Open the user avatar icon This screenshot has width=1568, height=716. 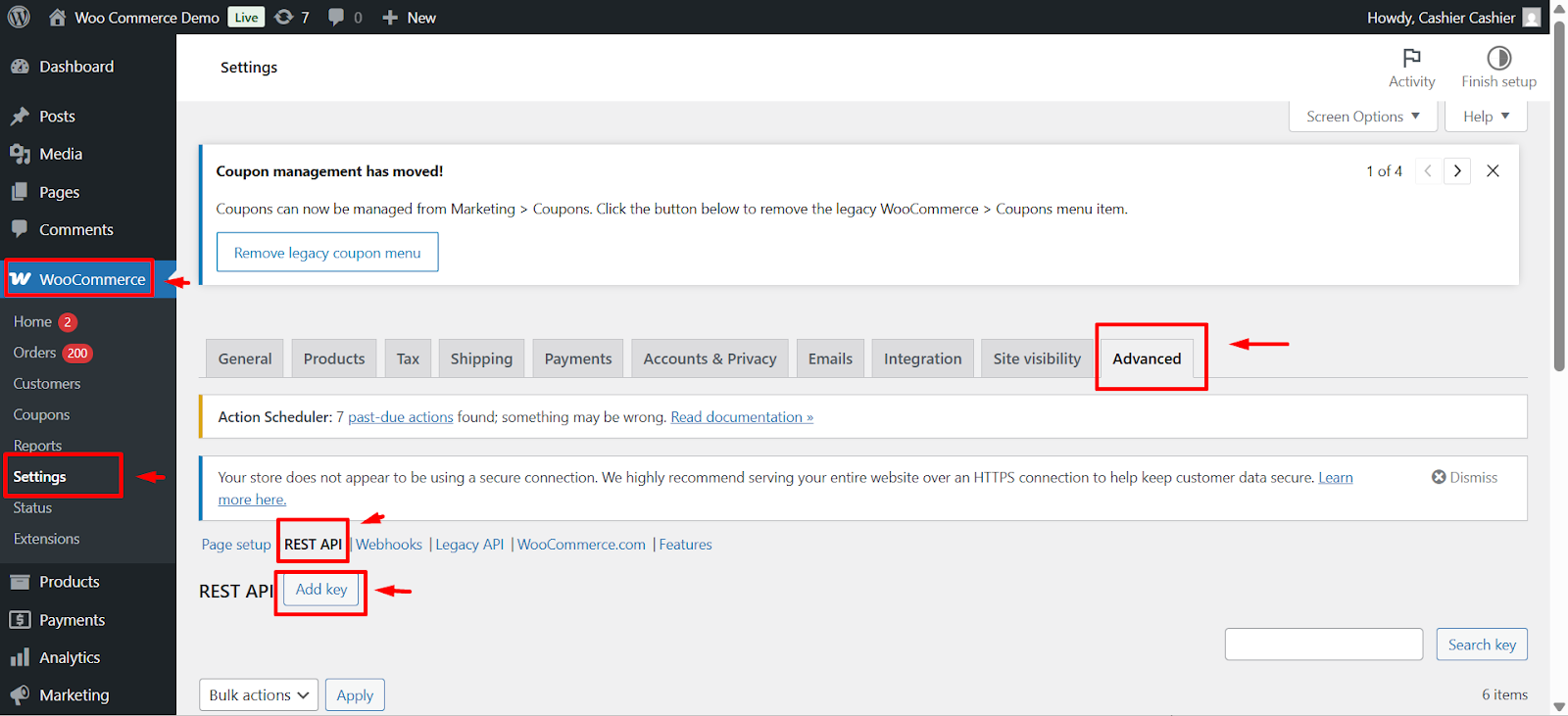[1532, 18]
